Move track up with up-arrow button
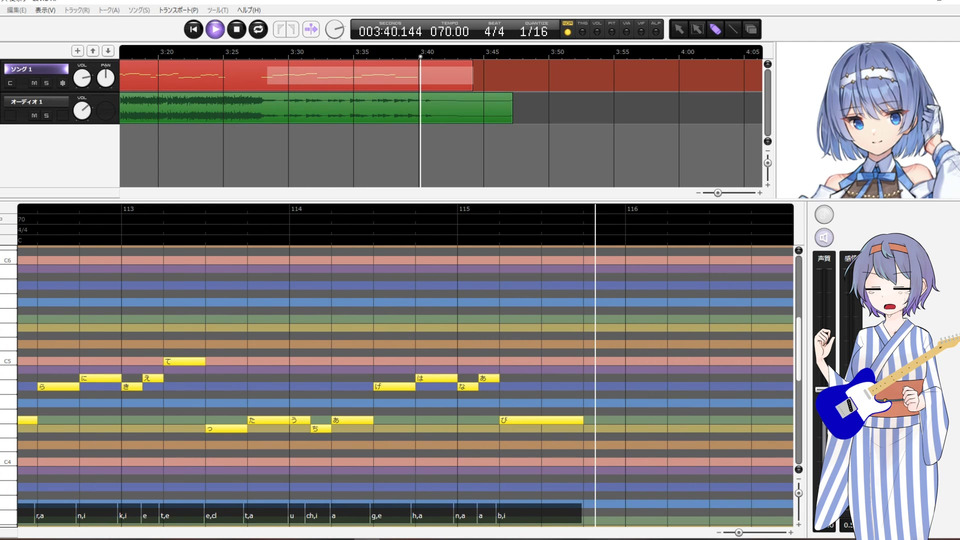This screenshot has height=540, width=960. click(93, 51)
